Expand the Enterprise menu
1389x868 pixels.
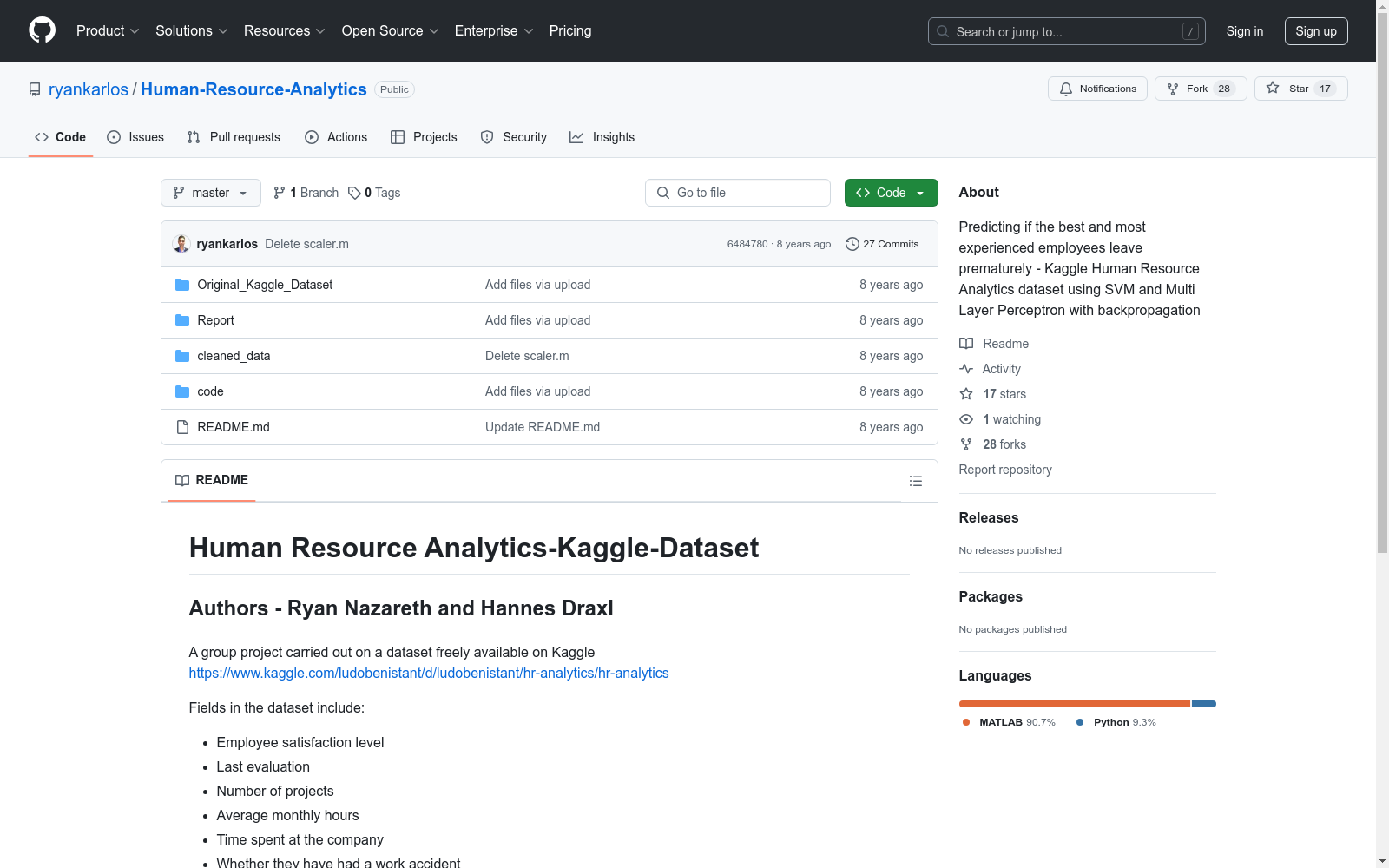point(494,31)
